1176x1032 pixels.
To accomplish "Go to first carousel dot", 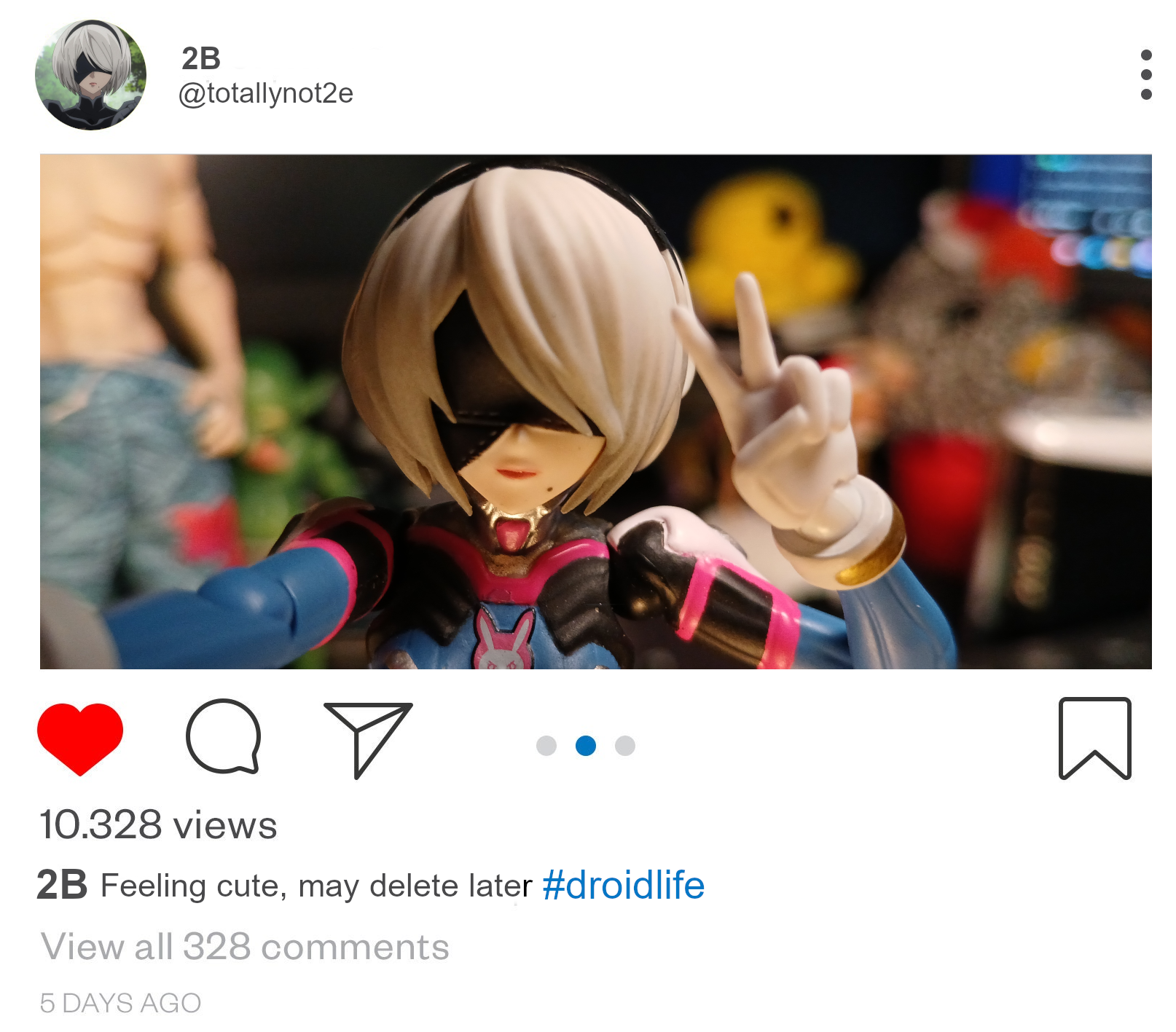I will click(546, 746).
